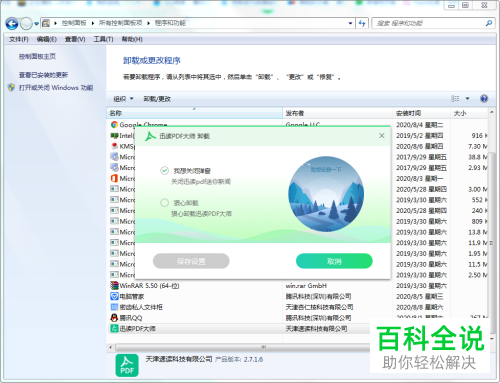Expand the 组织 dropdown
500x383 pixels.
tap(123, 99)
